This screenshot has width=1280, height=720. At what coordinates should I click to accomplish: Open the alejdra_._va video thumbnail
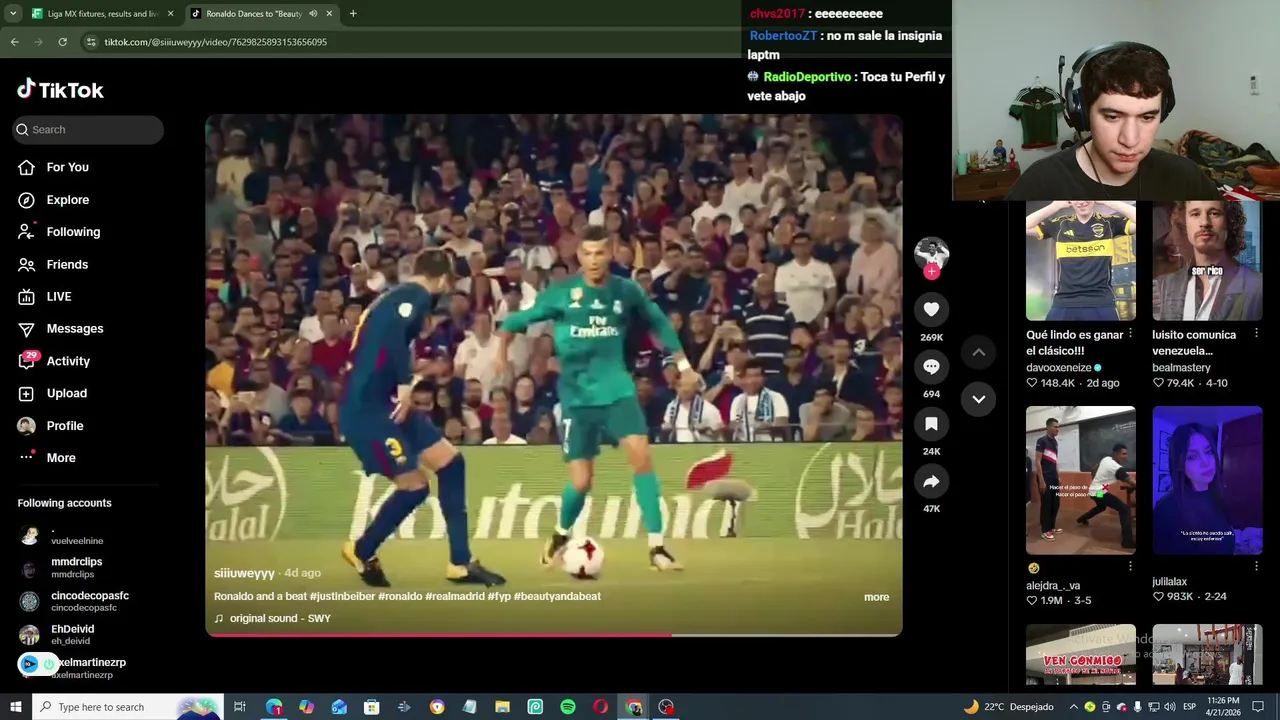[1081, 480]
